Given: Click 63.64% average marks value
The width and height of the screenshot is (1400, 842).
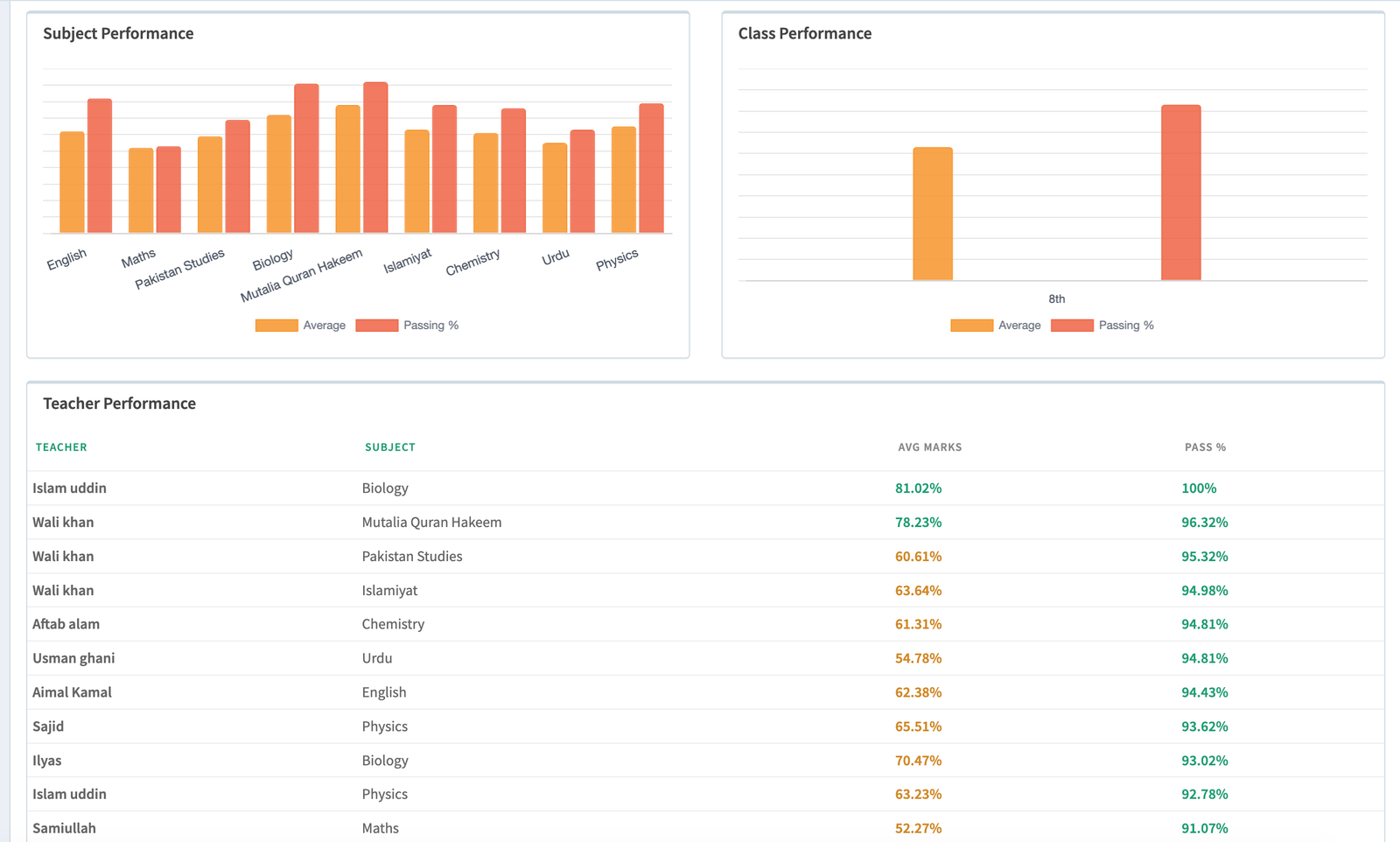Looking at the screenshot, I should point(919,591).
